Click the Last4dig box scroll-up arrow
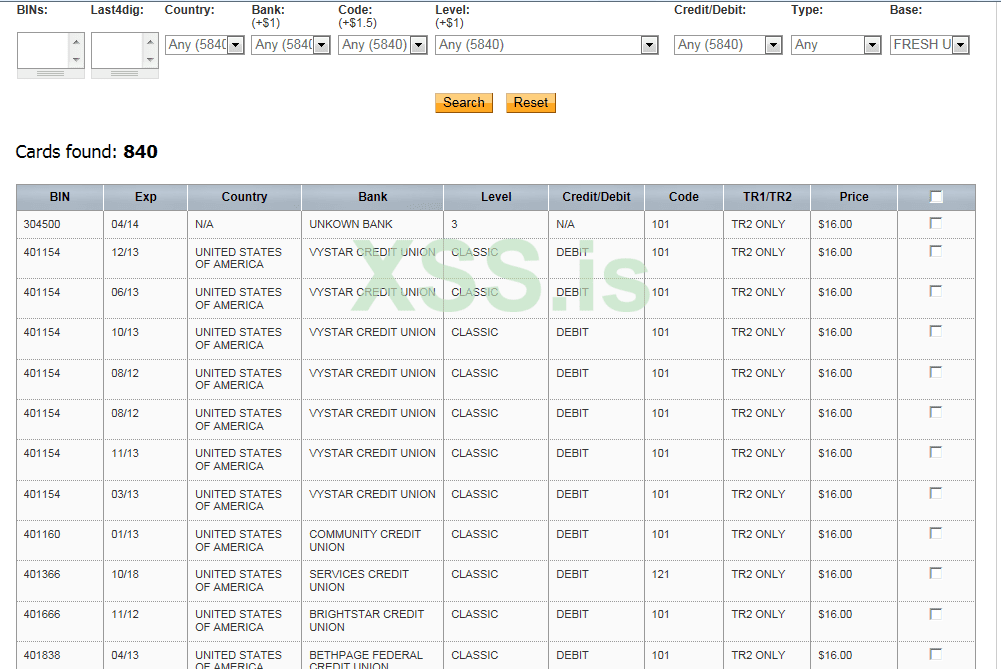This screenshot has width=1001, height=669. click(150, 42)
